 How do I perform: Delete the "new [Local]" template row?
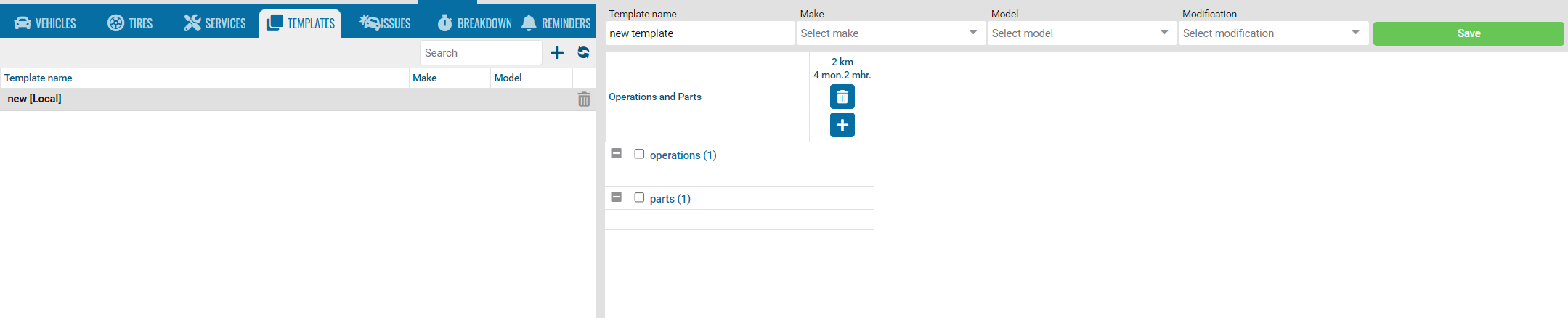(584, 99)
